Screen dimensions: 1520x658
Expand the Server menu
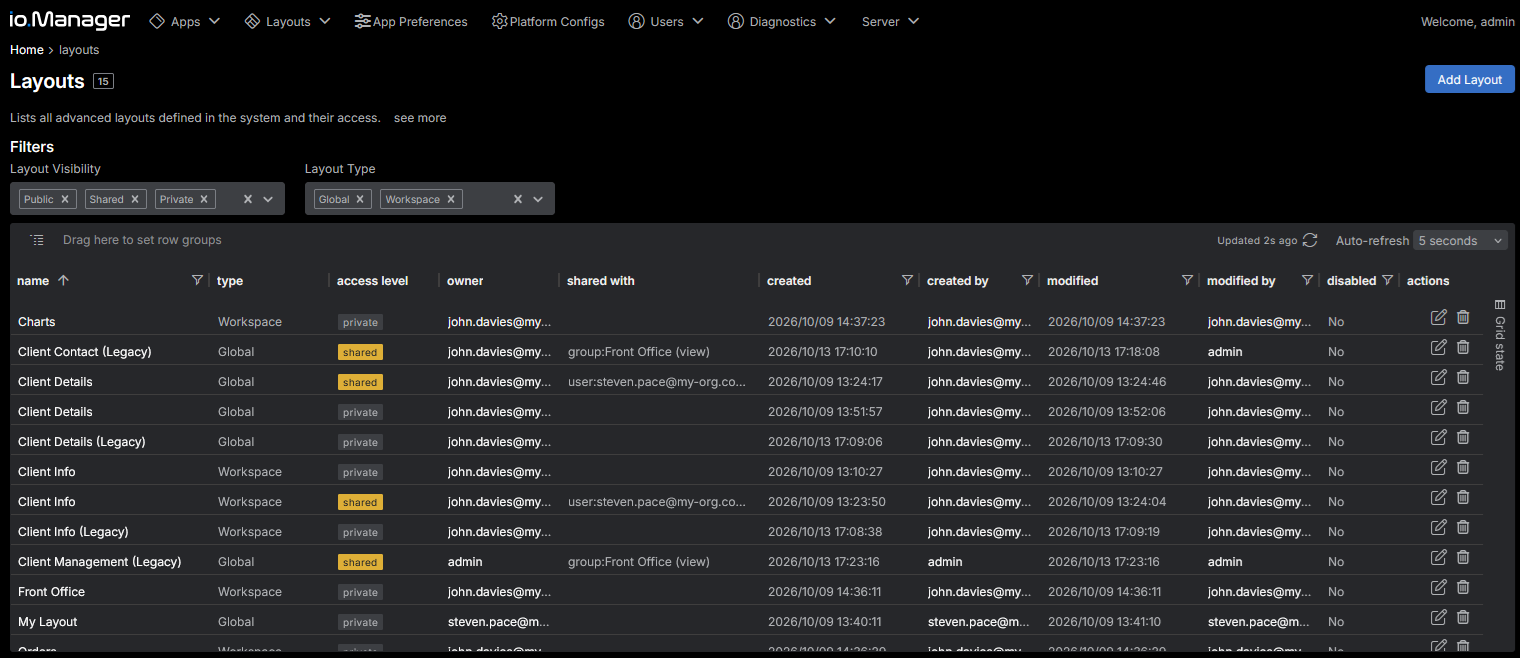pyautogui.click(x=890, y=21)
